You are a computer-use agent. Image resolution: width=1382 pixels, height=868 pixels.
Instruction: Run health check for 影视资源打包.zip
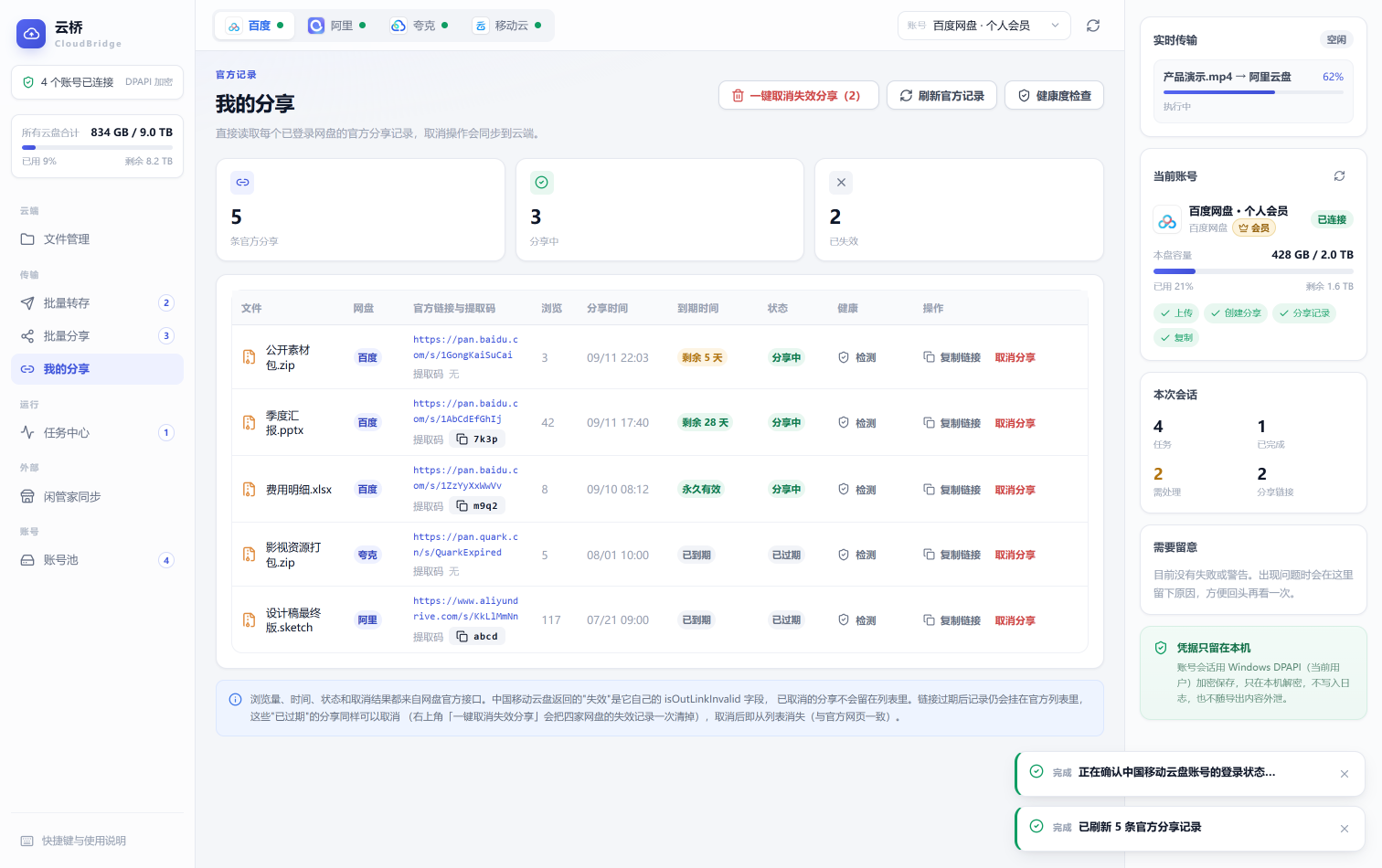(857, 555)
